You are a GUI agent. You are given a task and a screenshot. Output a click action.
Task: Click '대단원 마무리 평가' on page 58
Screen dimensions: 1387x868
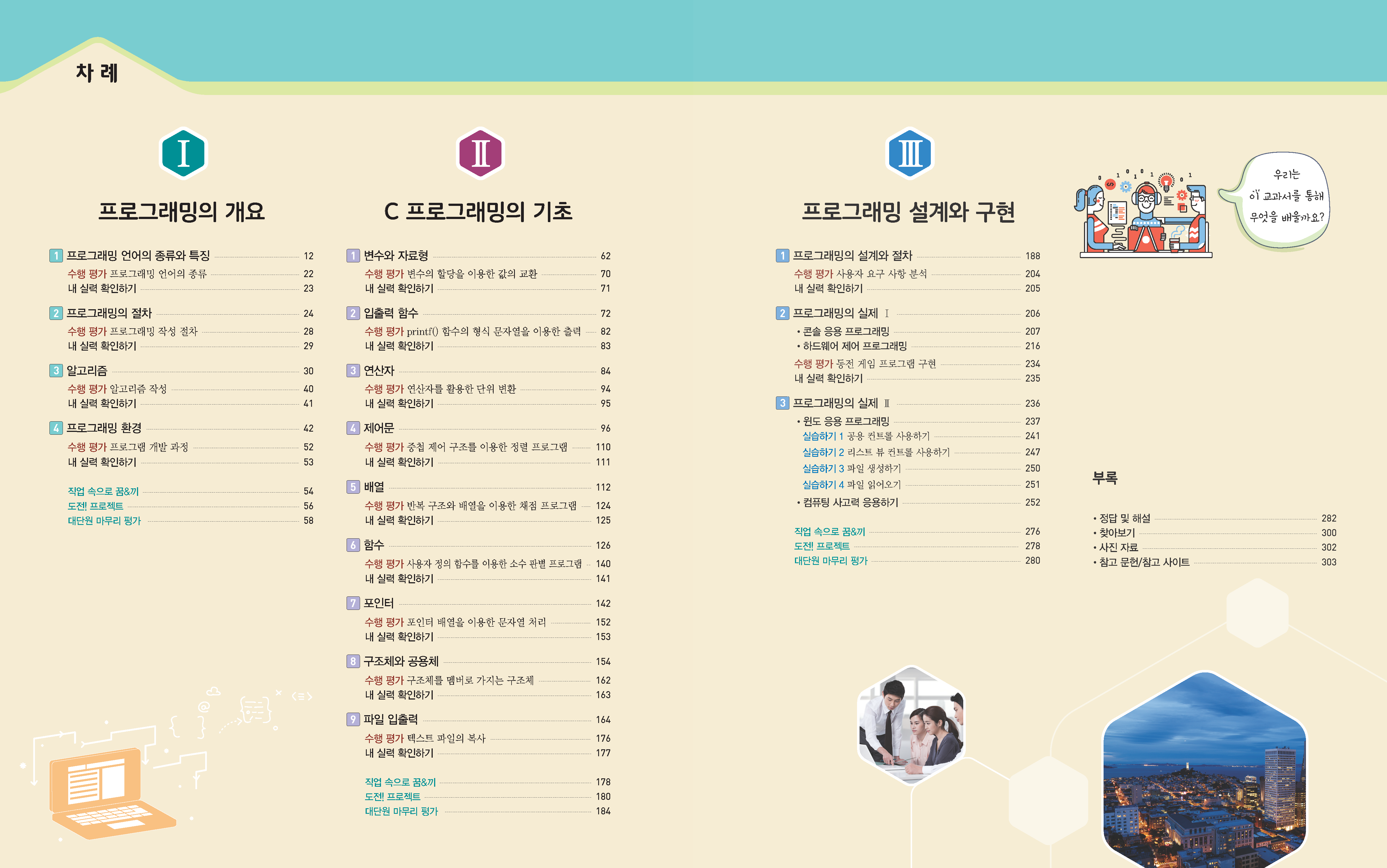click(x=104, y=521)
